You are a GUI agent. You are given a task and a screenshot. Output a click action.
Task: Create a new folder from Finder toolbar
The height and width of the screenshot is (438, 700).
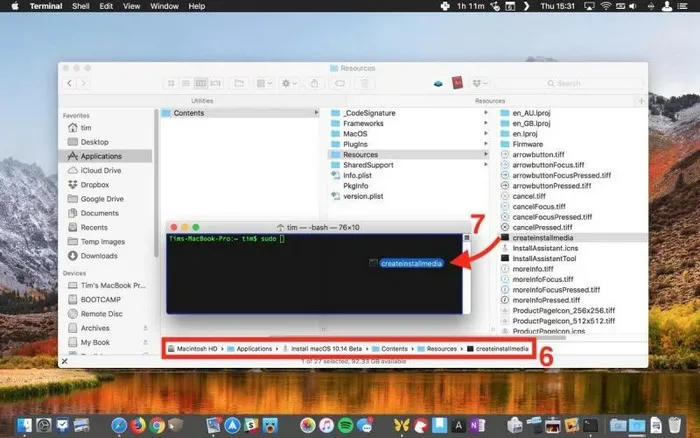click(239, 83)
